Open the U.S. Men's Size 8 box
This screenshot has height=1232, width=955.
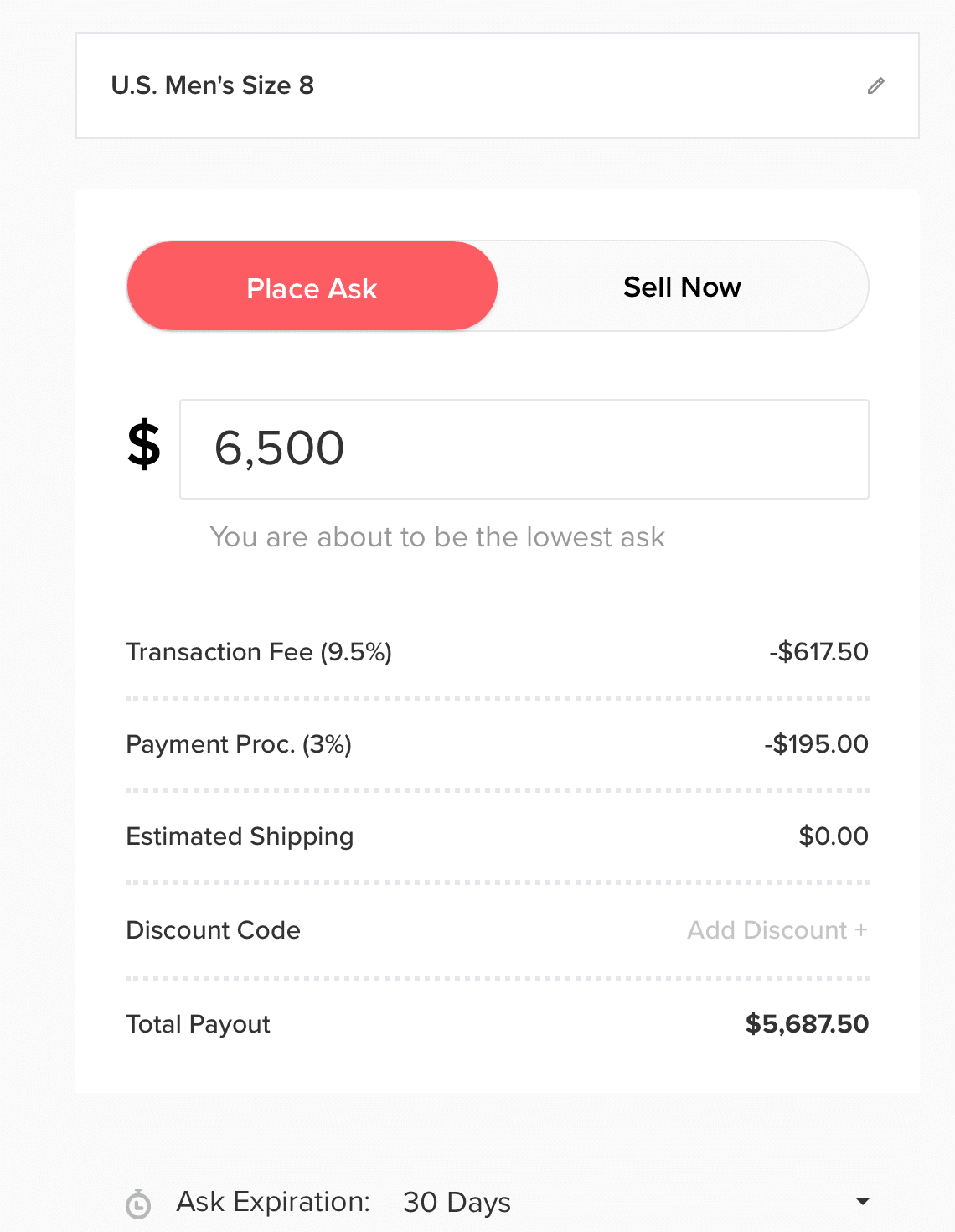pos(498,85)
